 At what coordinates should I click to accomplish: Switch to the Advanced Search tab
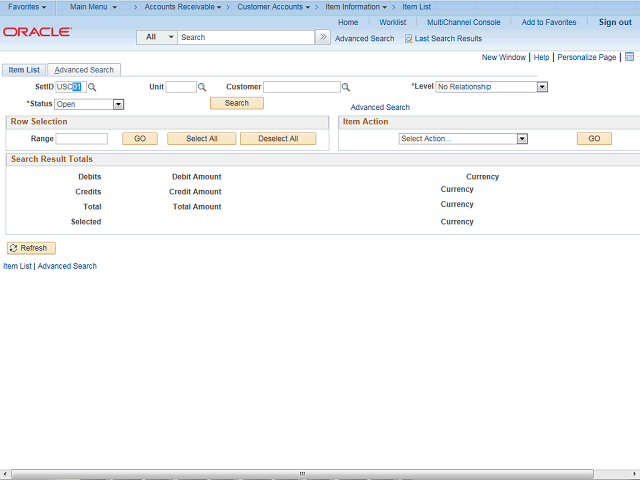(x=84, y=70)
